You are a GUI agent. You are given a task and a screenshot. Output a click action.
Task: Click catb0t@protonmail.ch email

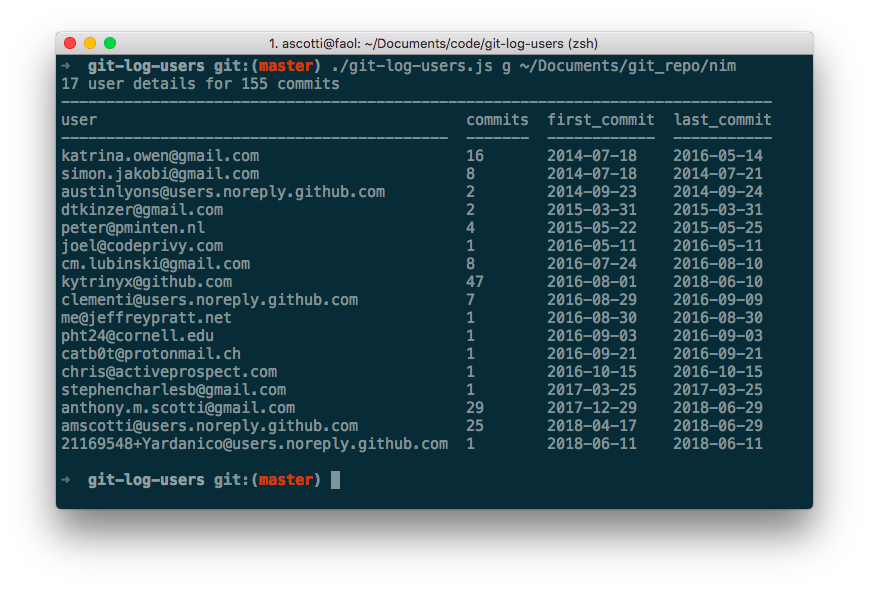(151, 354)
